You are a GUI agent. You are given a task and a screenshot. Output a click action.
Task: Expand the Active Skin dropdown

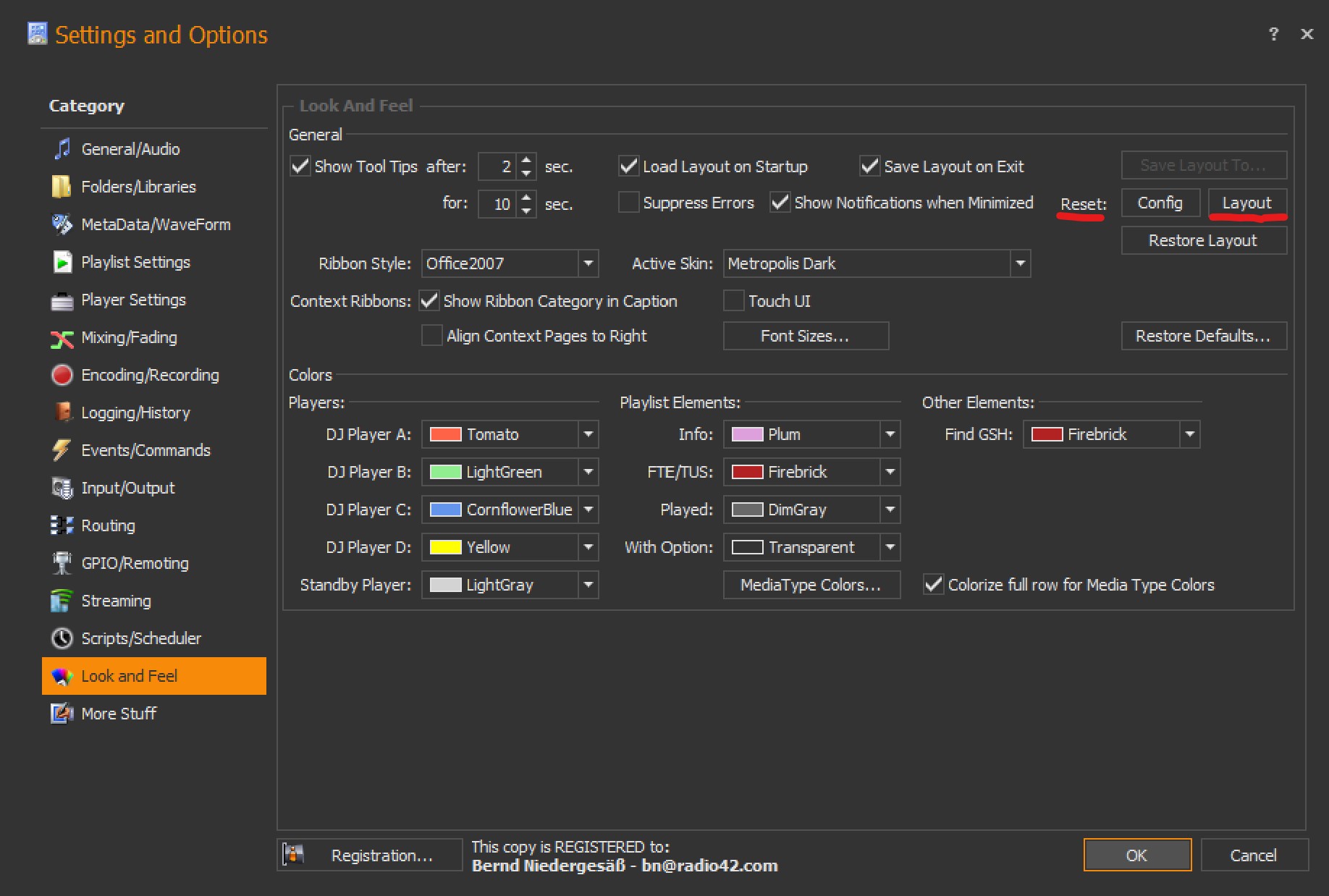(x=1020, y=263)
